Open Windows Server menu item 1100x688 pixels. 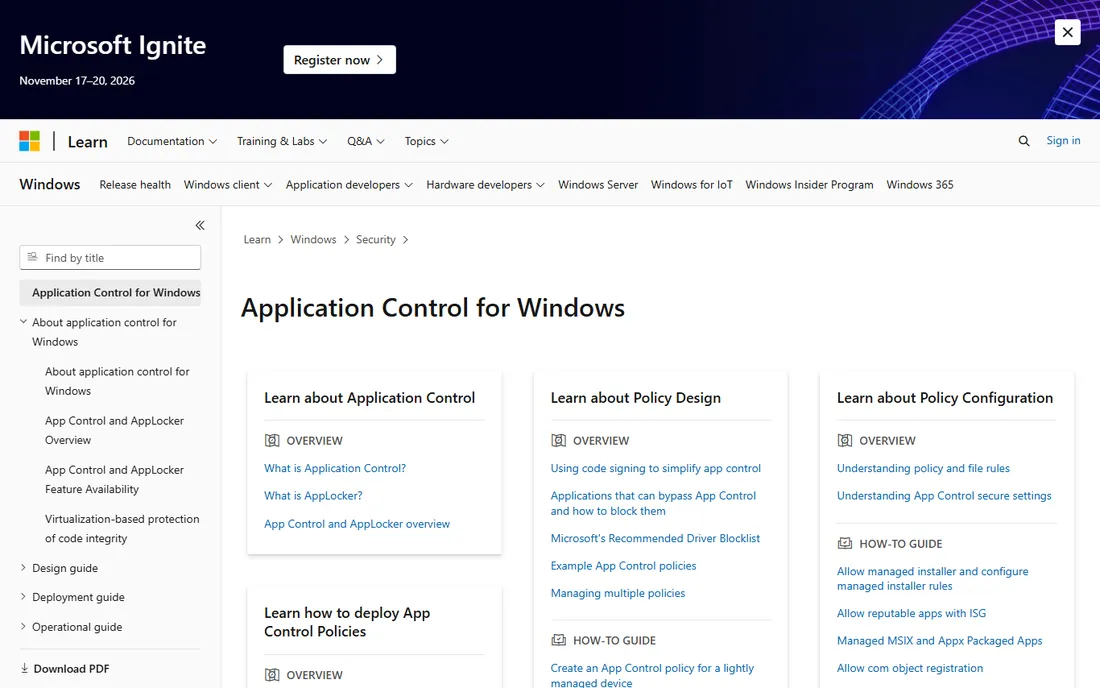coord(598,184)
